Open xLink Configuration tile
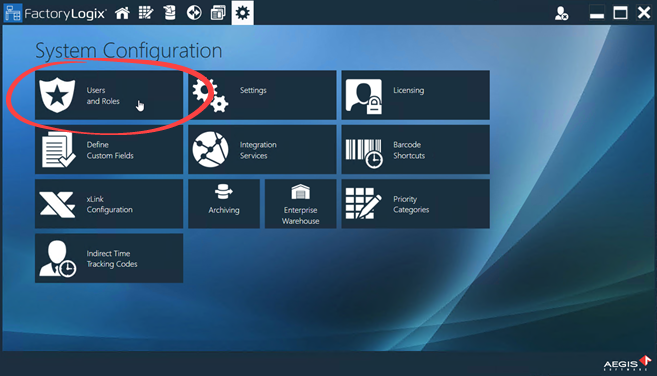The image size is (657, 376). tap(109, 204)
